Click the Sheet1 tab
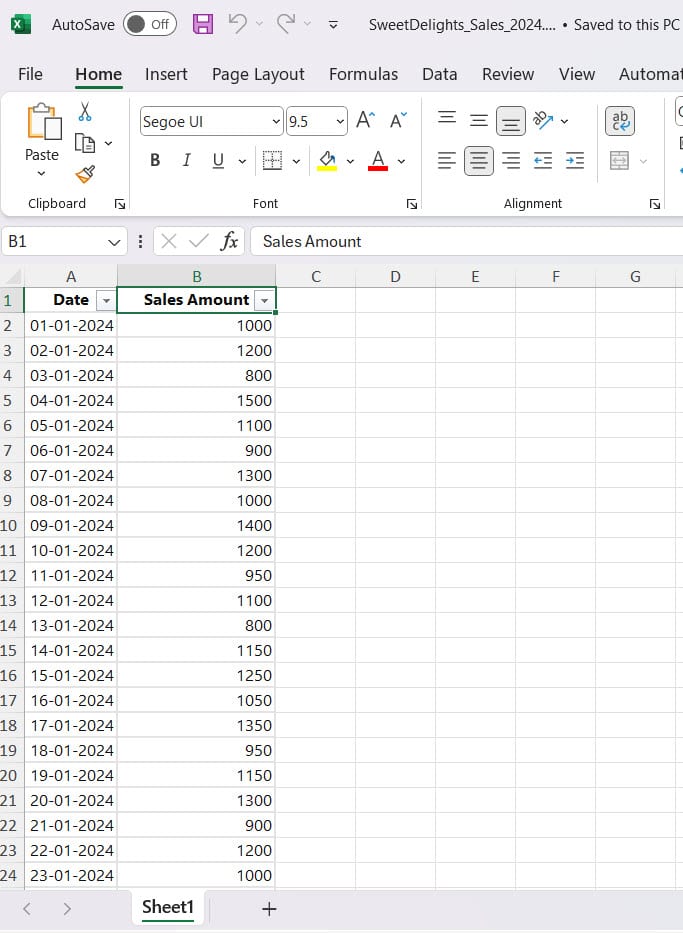Image resolution: width=683 pixels, height=933 pixels. click(x=168, y=907)
